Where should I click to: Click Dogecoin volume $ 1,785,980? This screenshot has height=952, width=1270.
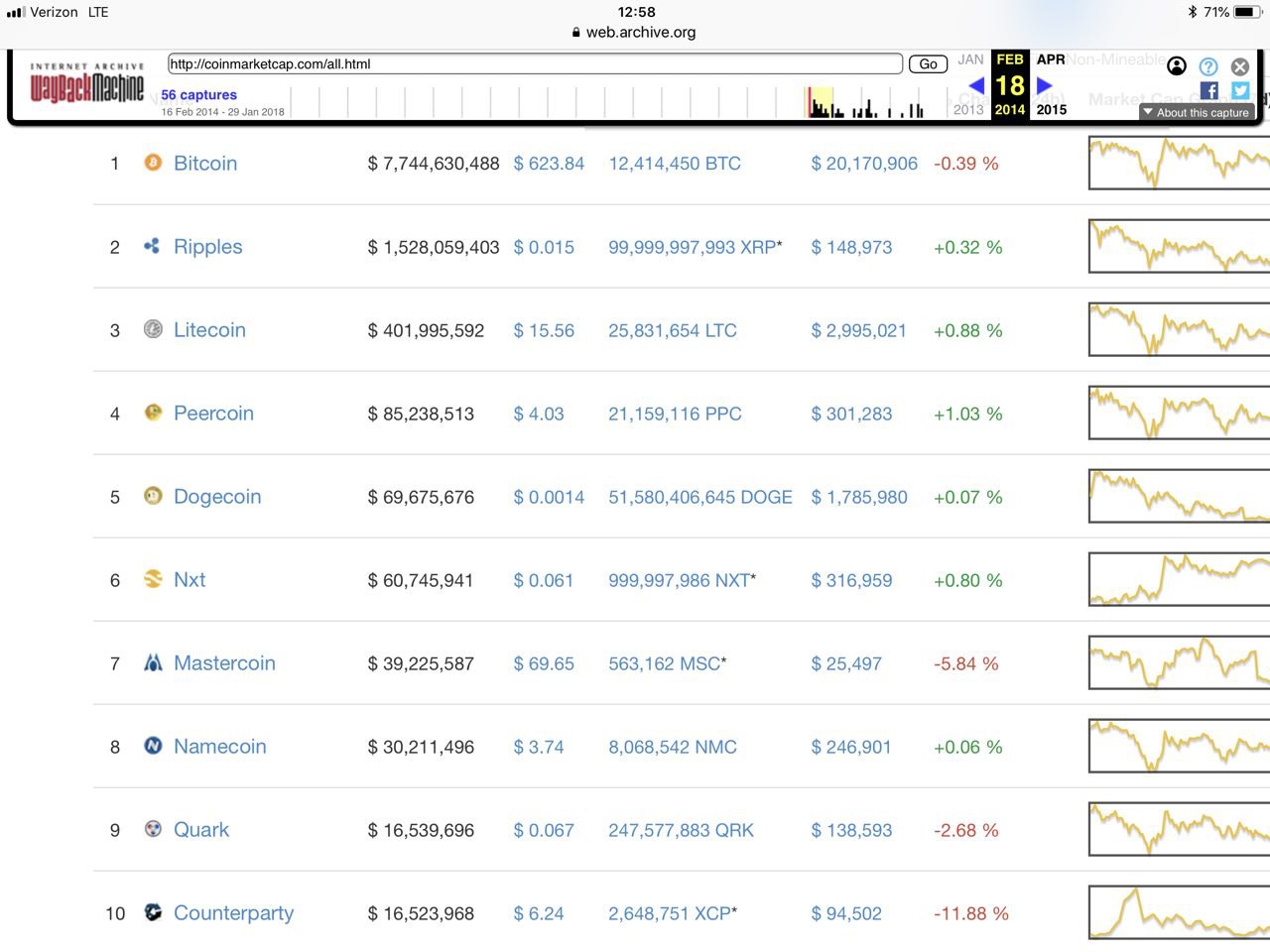pos(859,497)
